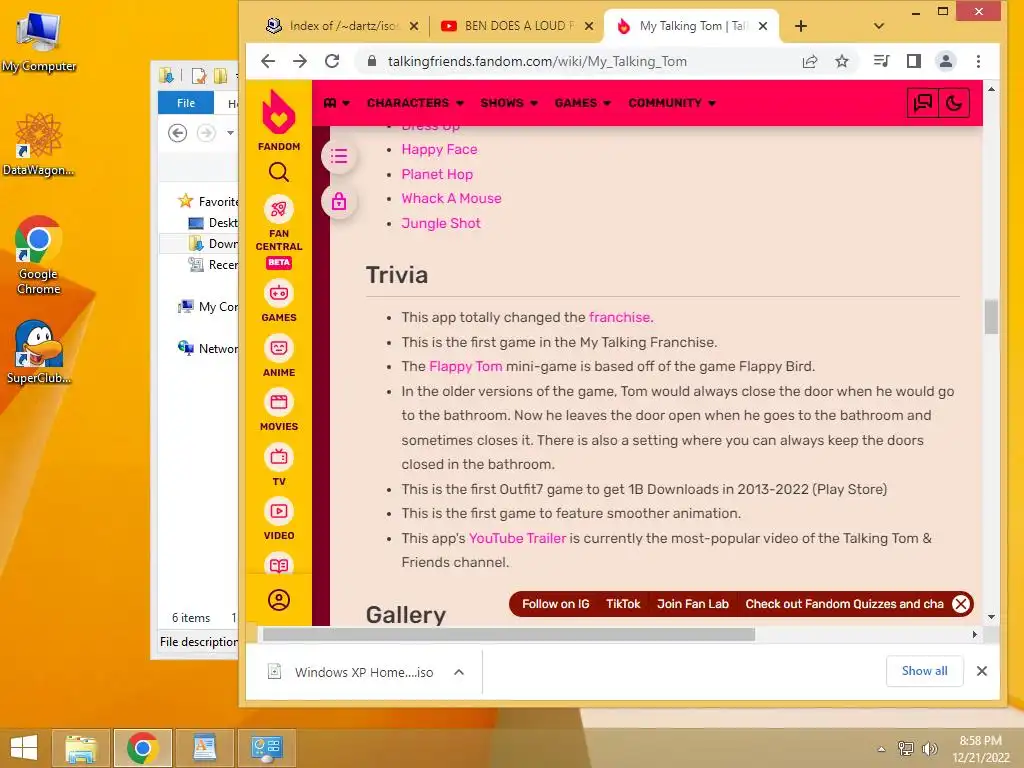Click the browser back arrow
The height and width of the screenshot is (768, 1024).
[268, 61]
